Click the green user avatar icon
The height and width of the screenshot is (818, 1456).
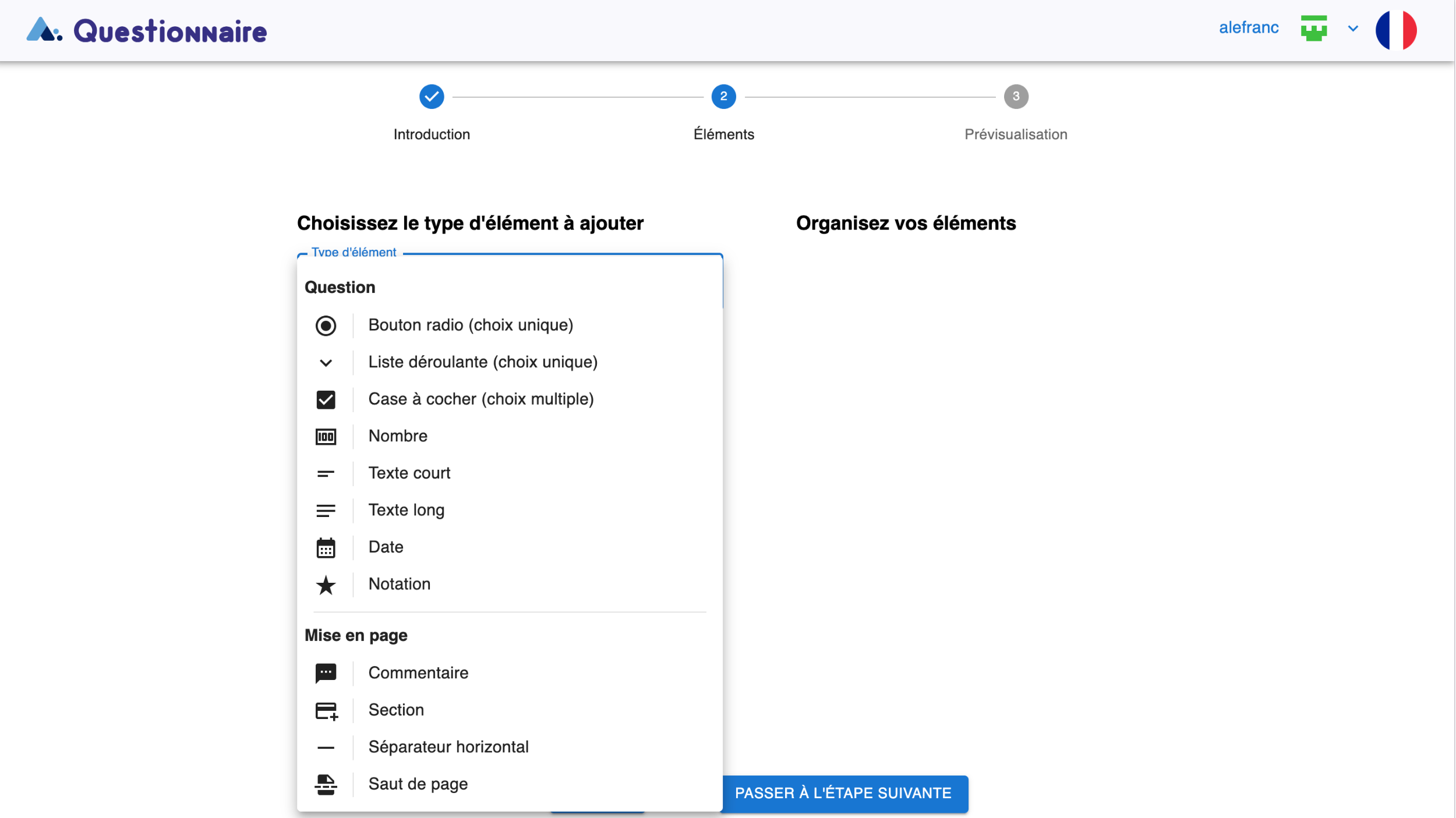coord(1313,29)
